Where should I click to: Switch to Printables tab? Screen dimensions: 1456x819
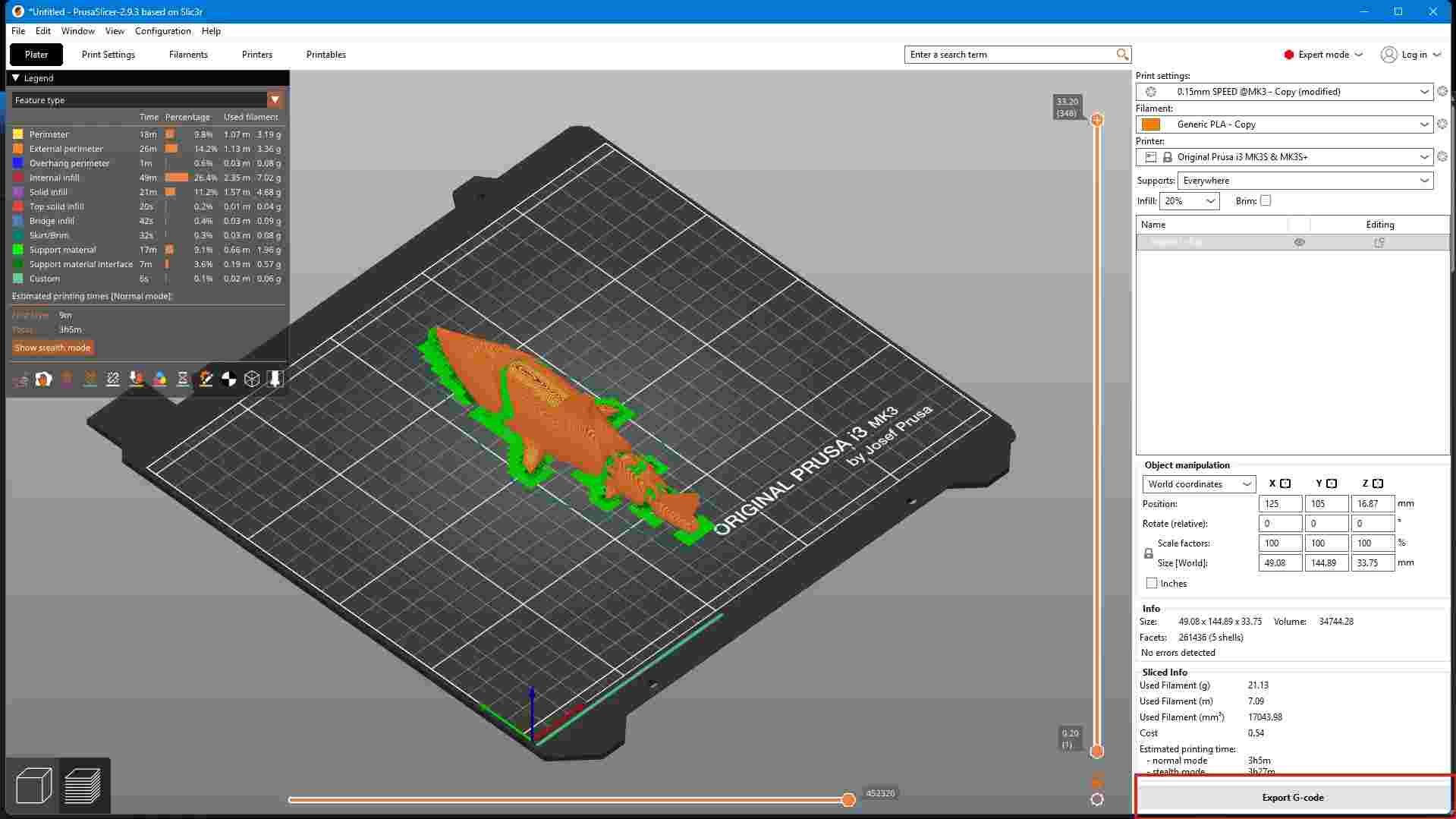326,55
